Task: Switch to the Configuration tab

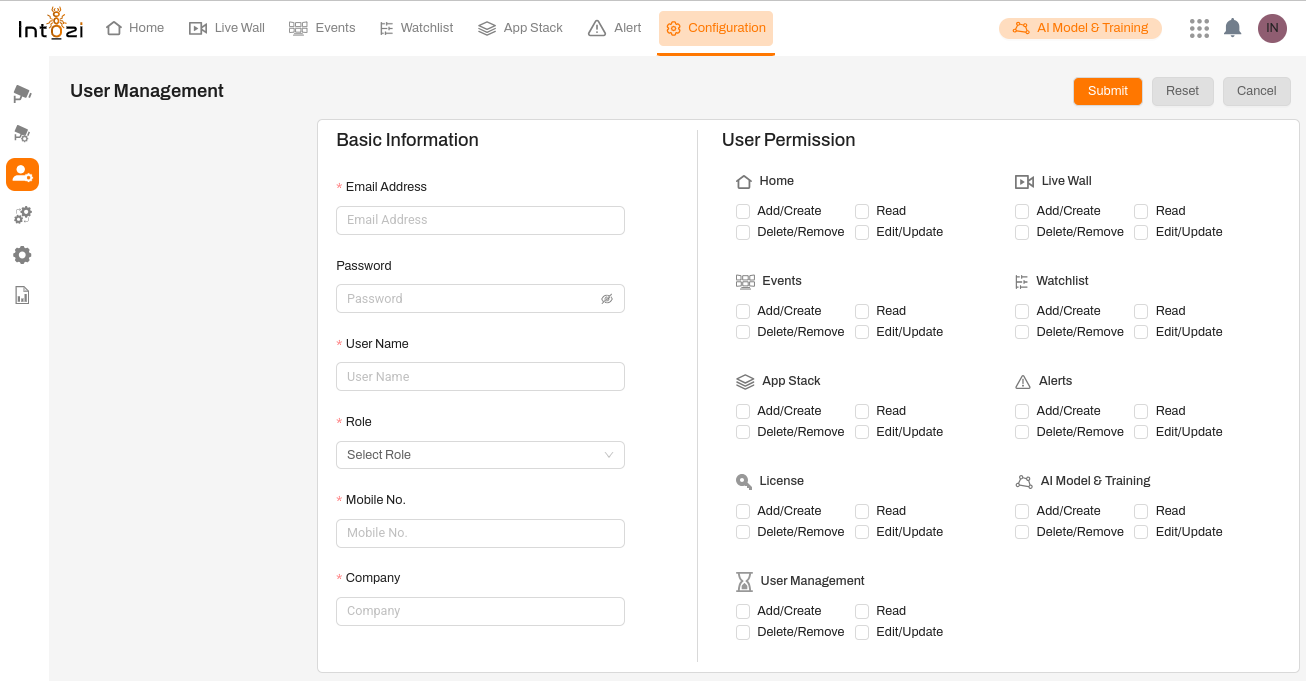Action: point(715,29)
